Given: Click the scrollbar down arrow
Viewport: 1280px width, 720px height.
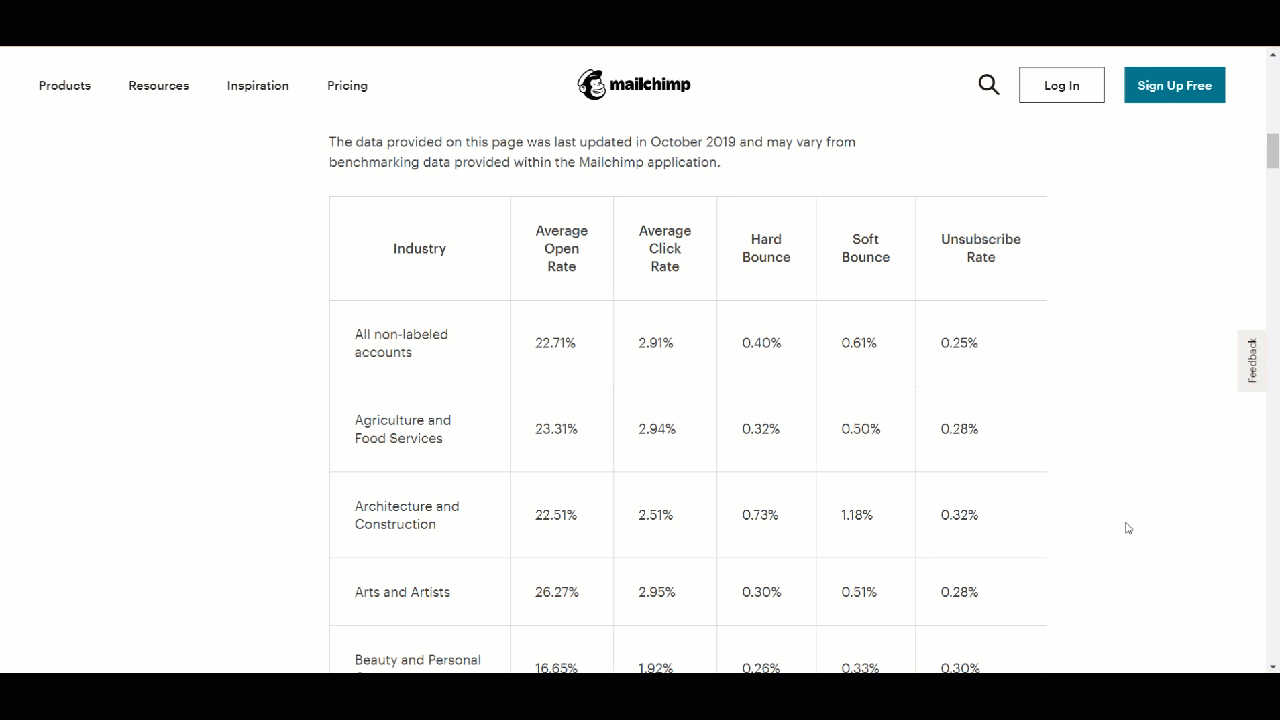Looking at the screenshot, I should pos(1273,666).
